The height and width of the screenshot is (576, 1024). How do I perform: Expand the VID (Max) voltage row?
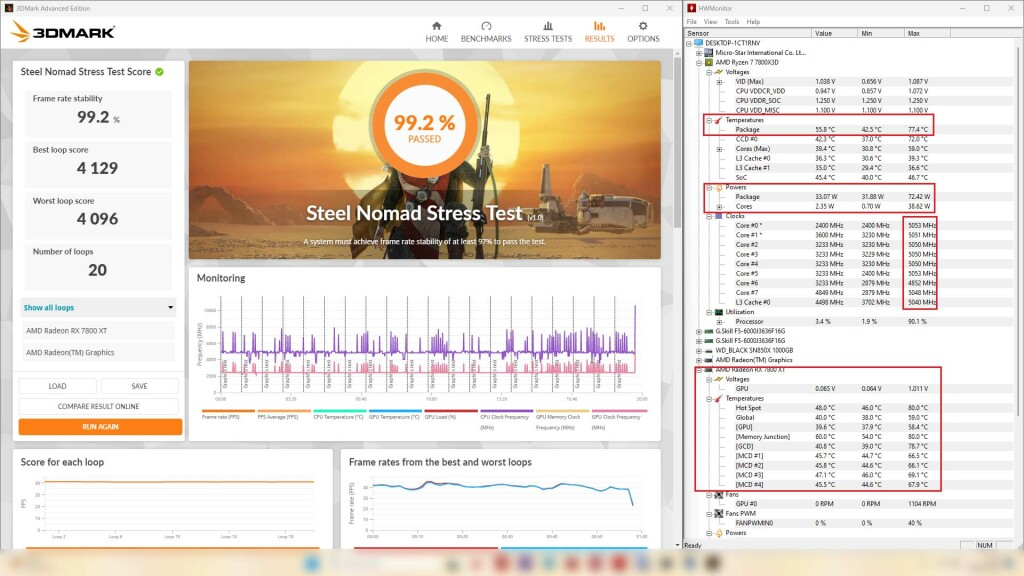(x=720, y=82)
